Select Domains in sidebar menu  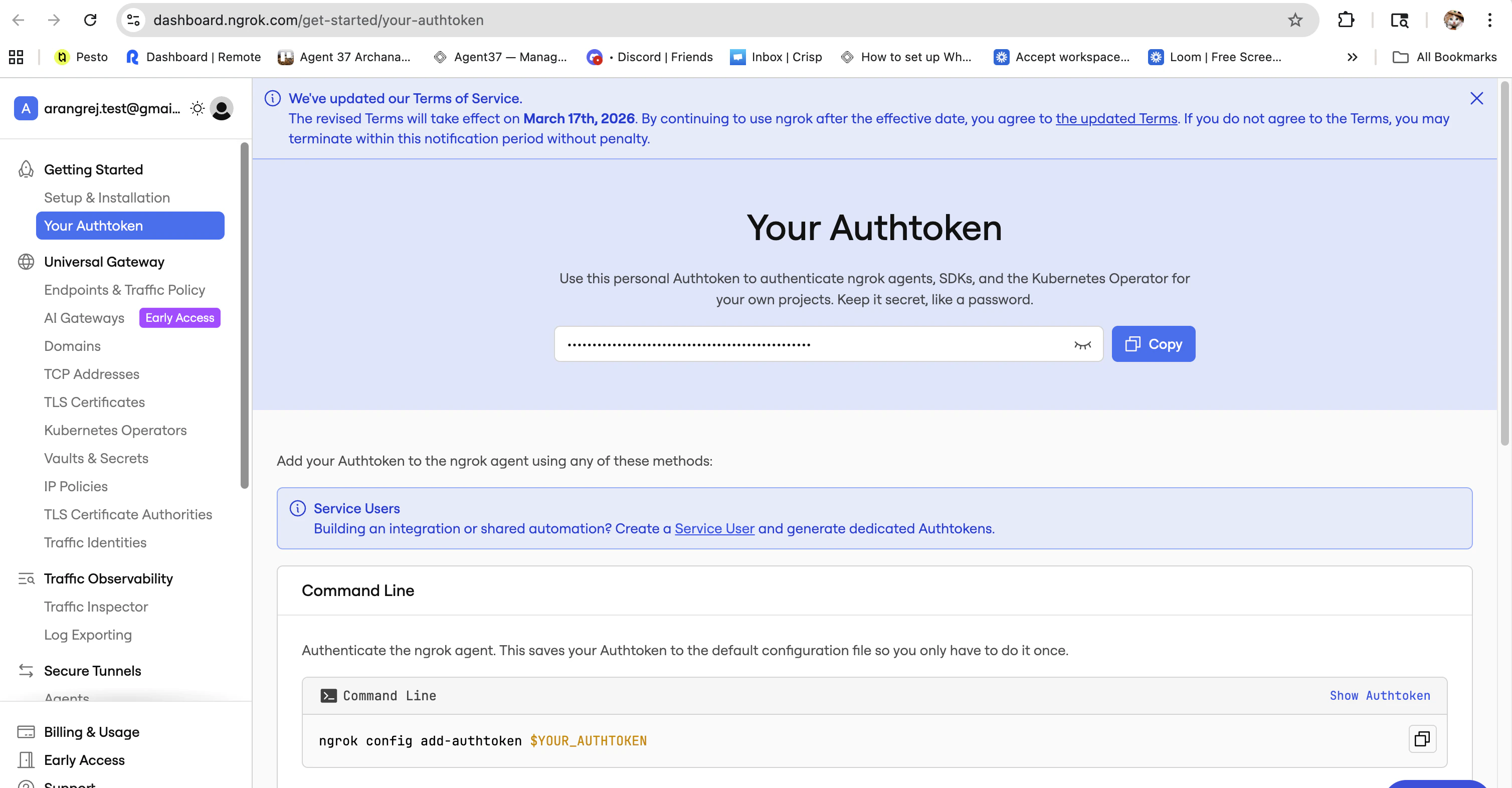tap(72, 346)
